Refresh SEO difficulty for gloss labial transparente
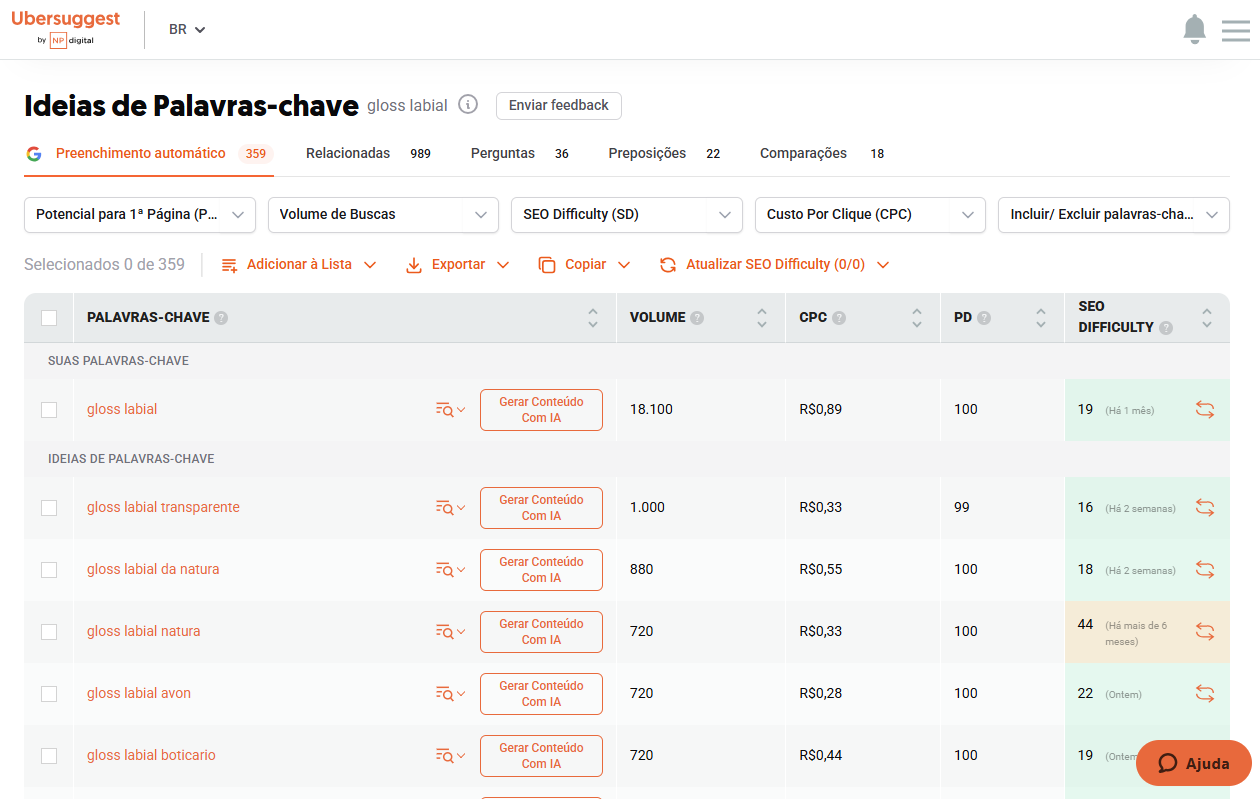This screenshot has height=799, width=1260. pyautogui.click(x=1205, y=507)
